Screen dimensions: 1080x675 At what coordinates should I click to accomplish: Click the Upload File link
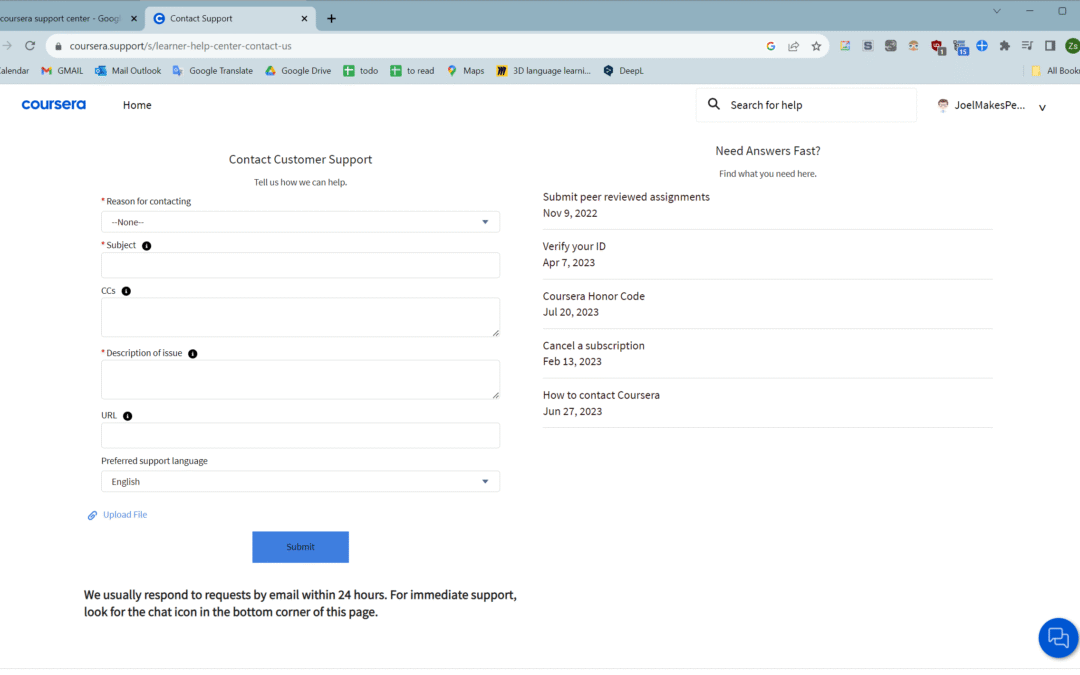pos(124,515)
